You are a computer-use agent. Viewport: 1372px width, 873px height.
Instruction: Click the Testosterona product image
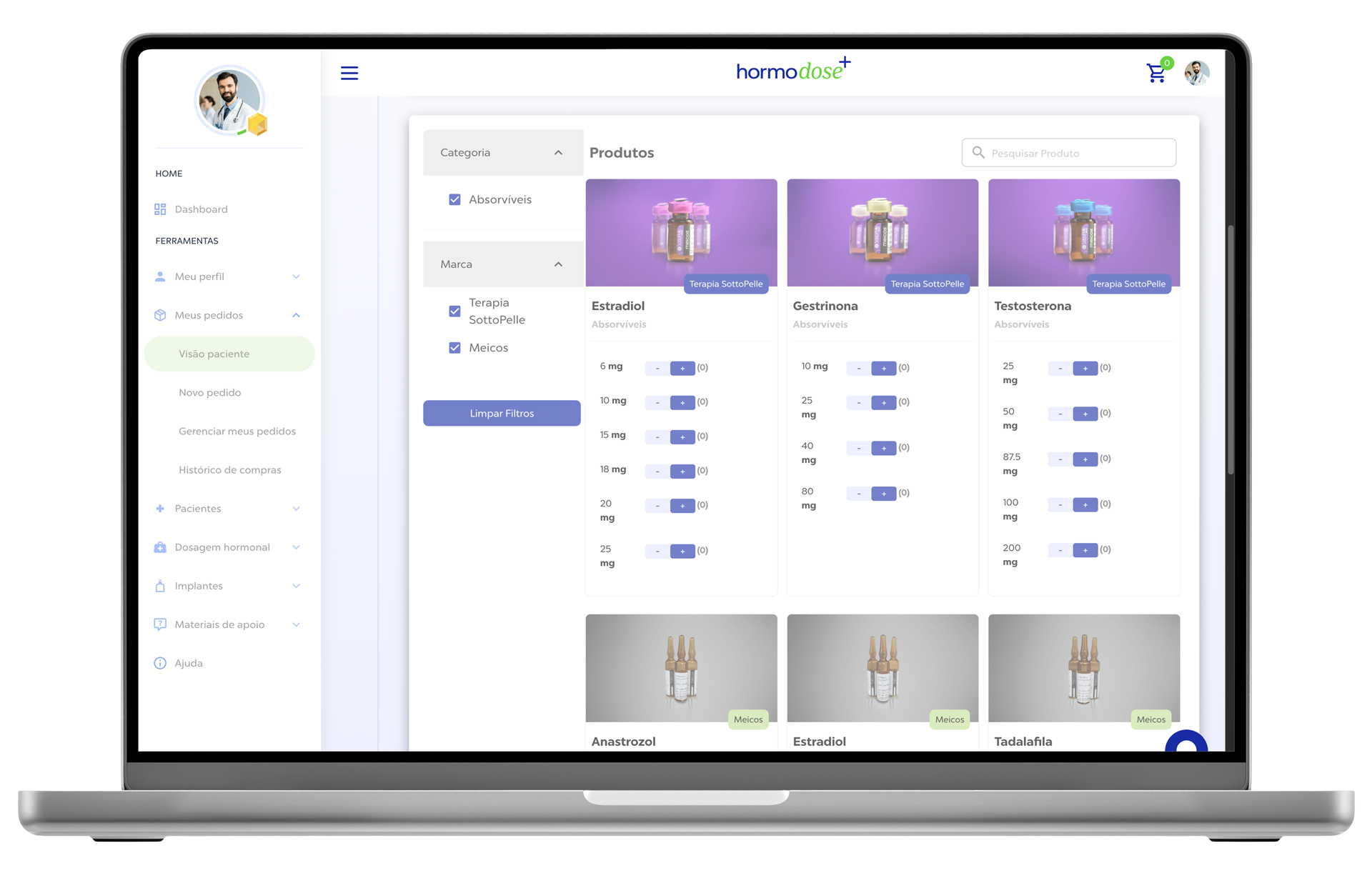(1084, 232)
